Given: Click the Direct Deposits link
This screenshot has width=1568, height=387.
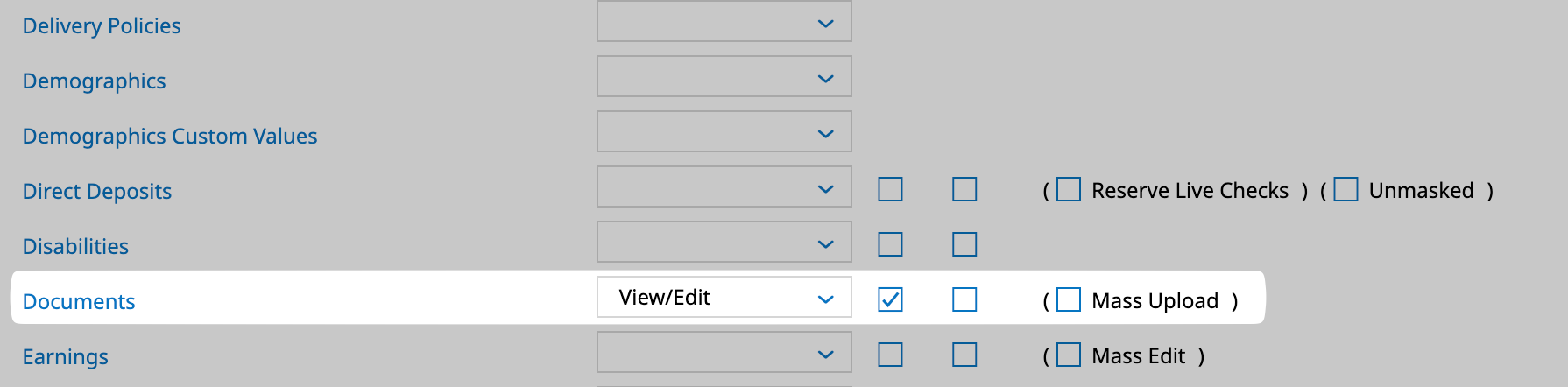Looking at the screenshot, I should click(x=97, y=191).
